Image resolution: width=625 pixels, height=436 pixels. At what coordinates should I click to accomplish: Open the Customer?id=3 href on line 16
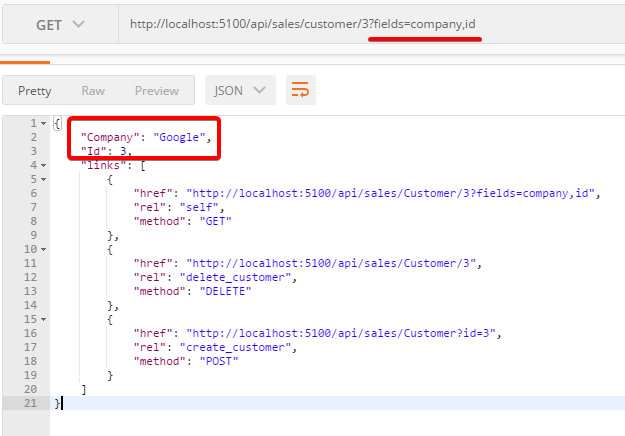coord(341,333)
